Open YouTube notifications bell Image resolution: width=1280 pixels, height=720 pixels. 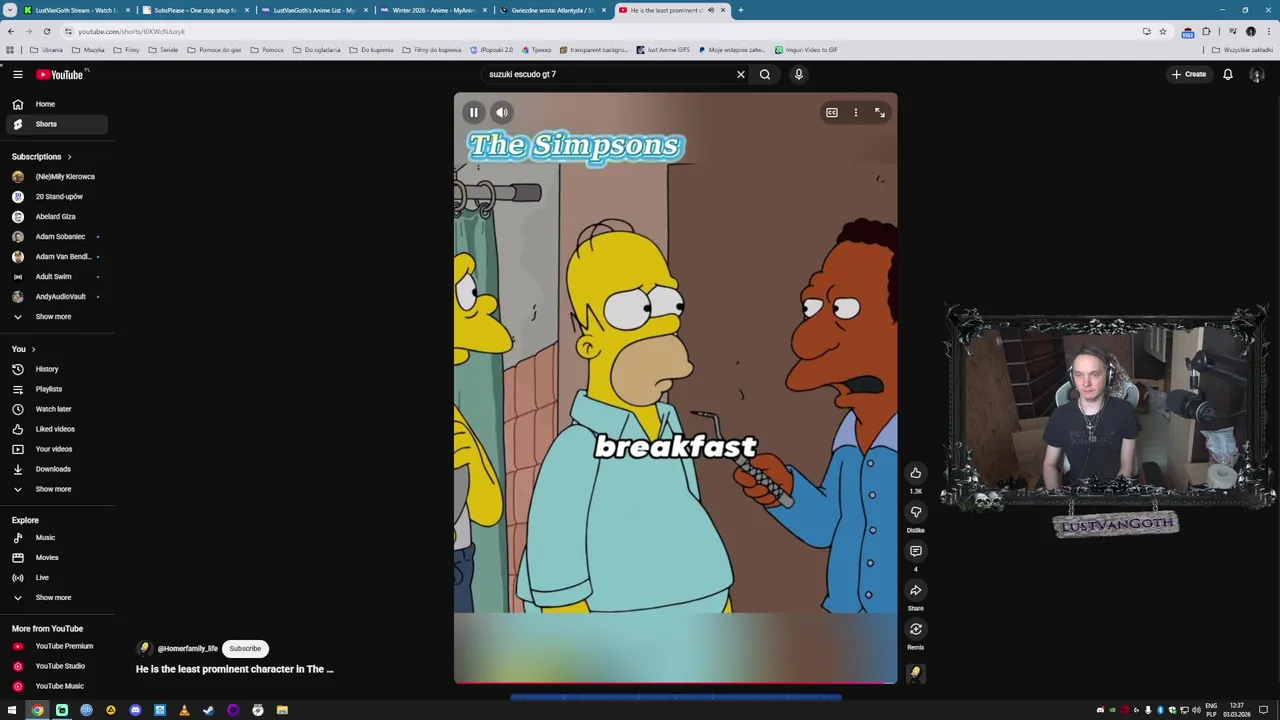click(1228, 74)
